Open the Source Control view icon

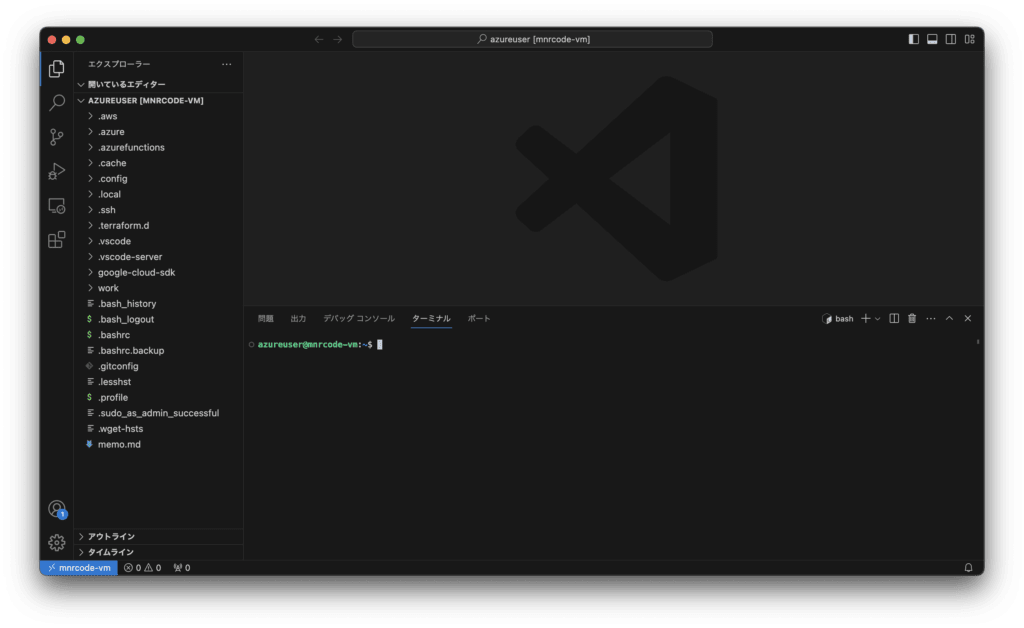click(57, 137)
